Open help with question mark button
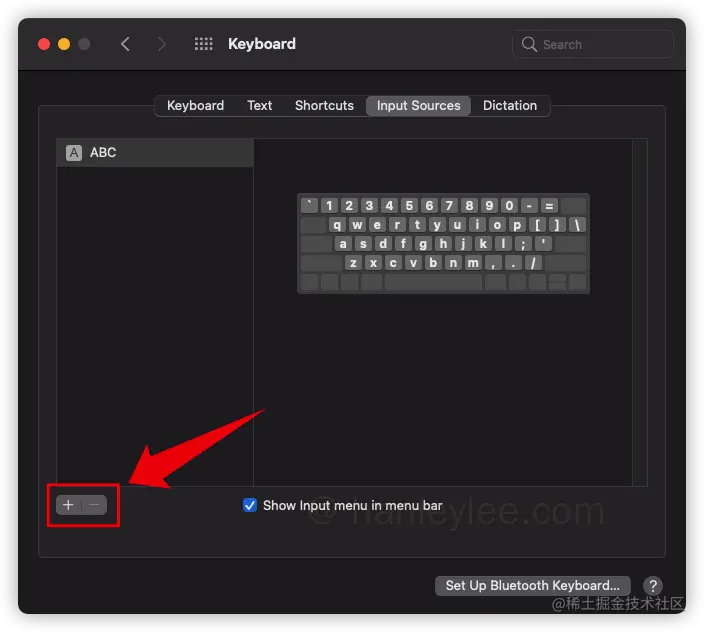The image size is (704, 632). coord(653,585)
